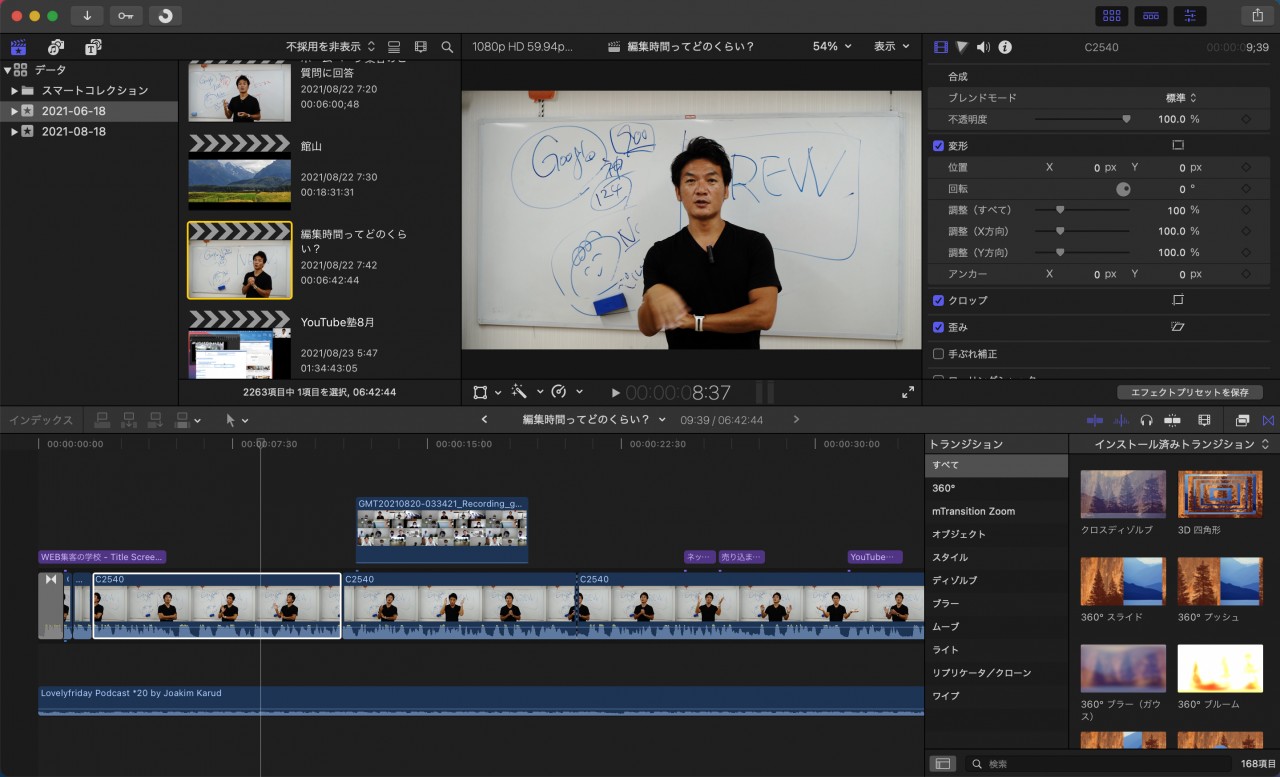Toggle viewer fullscreen arrows icon

click(x=908, y=392)
